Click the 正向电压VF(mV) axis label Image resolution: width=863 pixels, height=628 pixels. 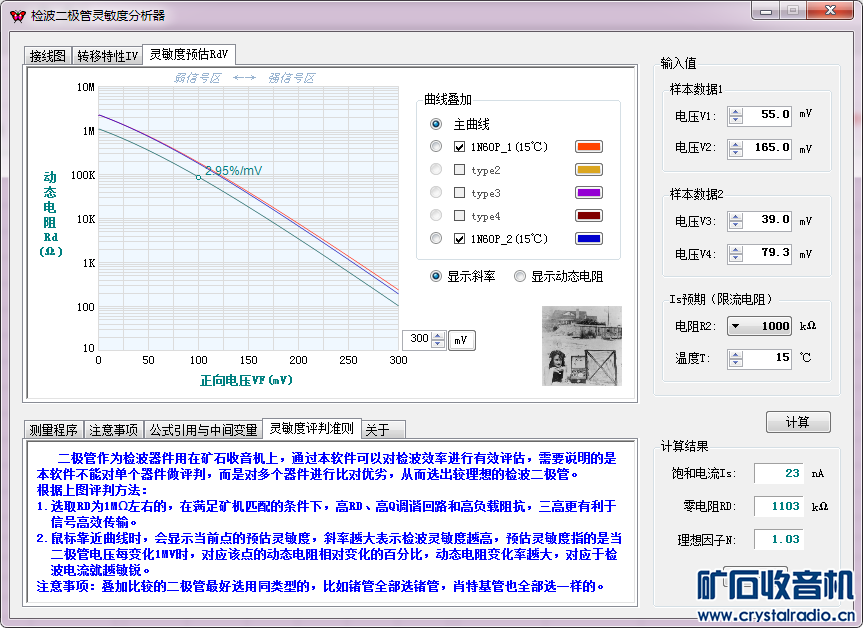point(246,380)
